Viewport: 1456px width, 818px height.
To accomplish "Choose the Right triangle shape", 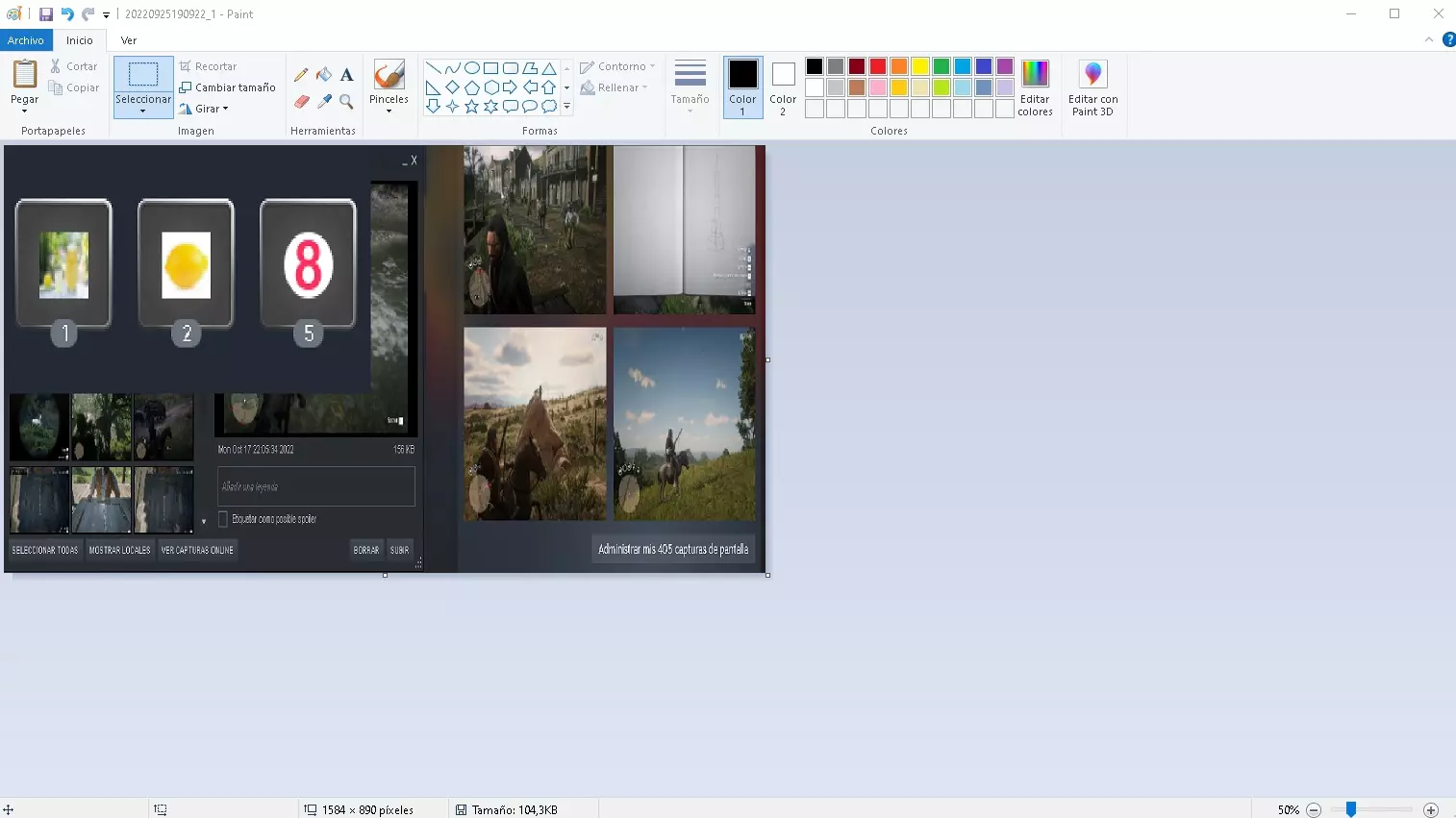I will [433, 87].
